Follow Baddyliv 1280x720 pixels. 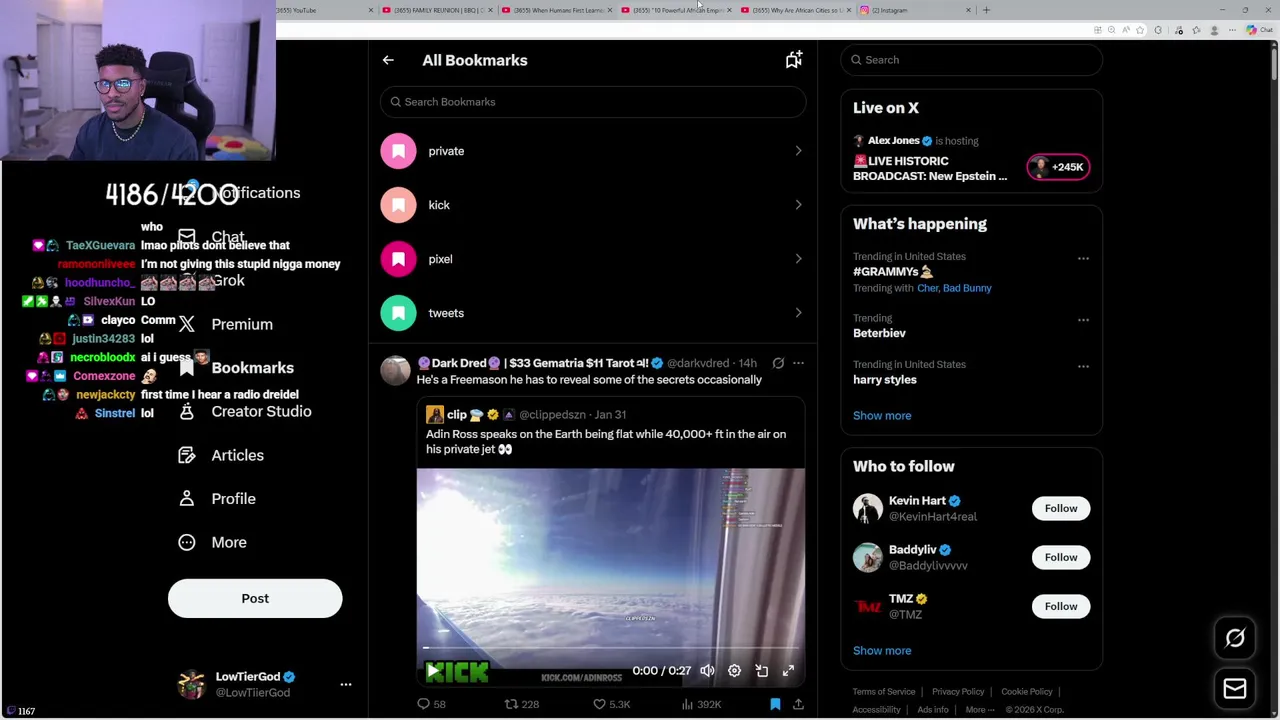click(1061, 557)
